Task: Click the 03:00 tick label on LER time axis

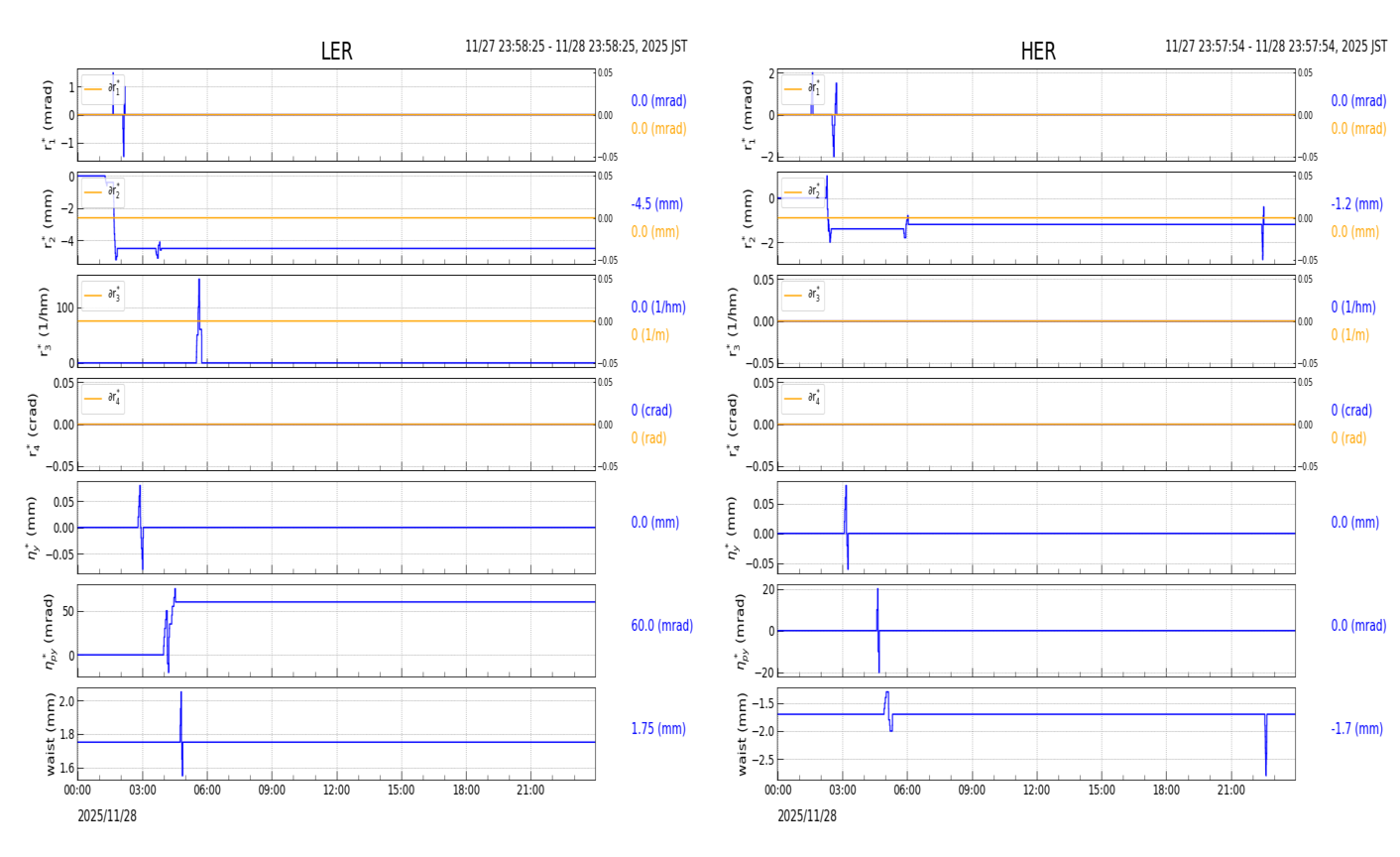Action: tap(142, 791)
